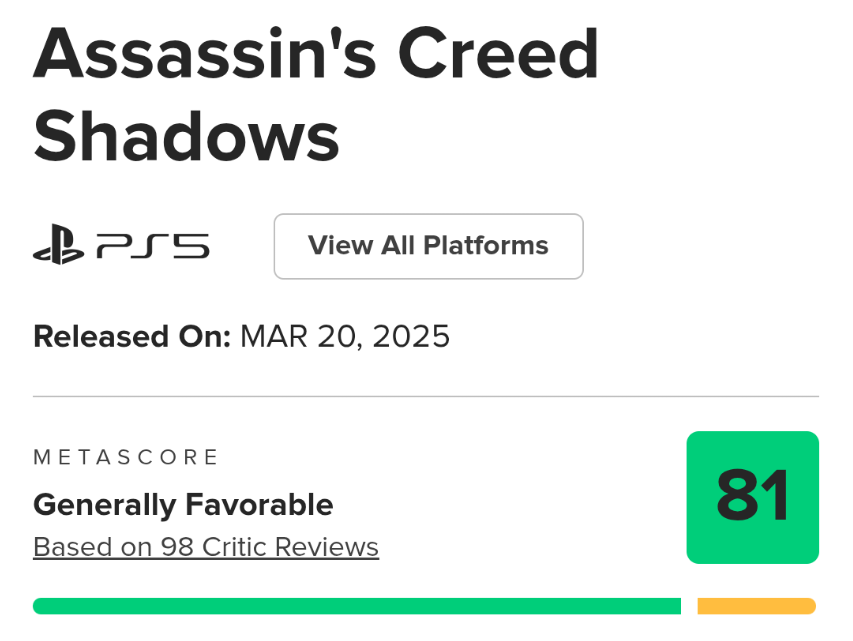853x641 pixels.
Task: Open the View All Platforms button
Action: (x=428, y=246)
